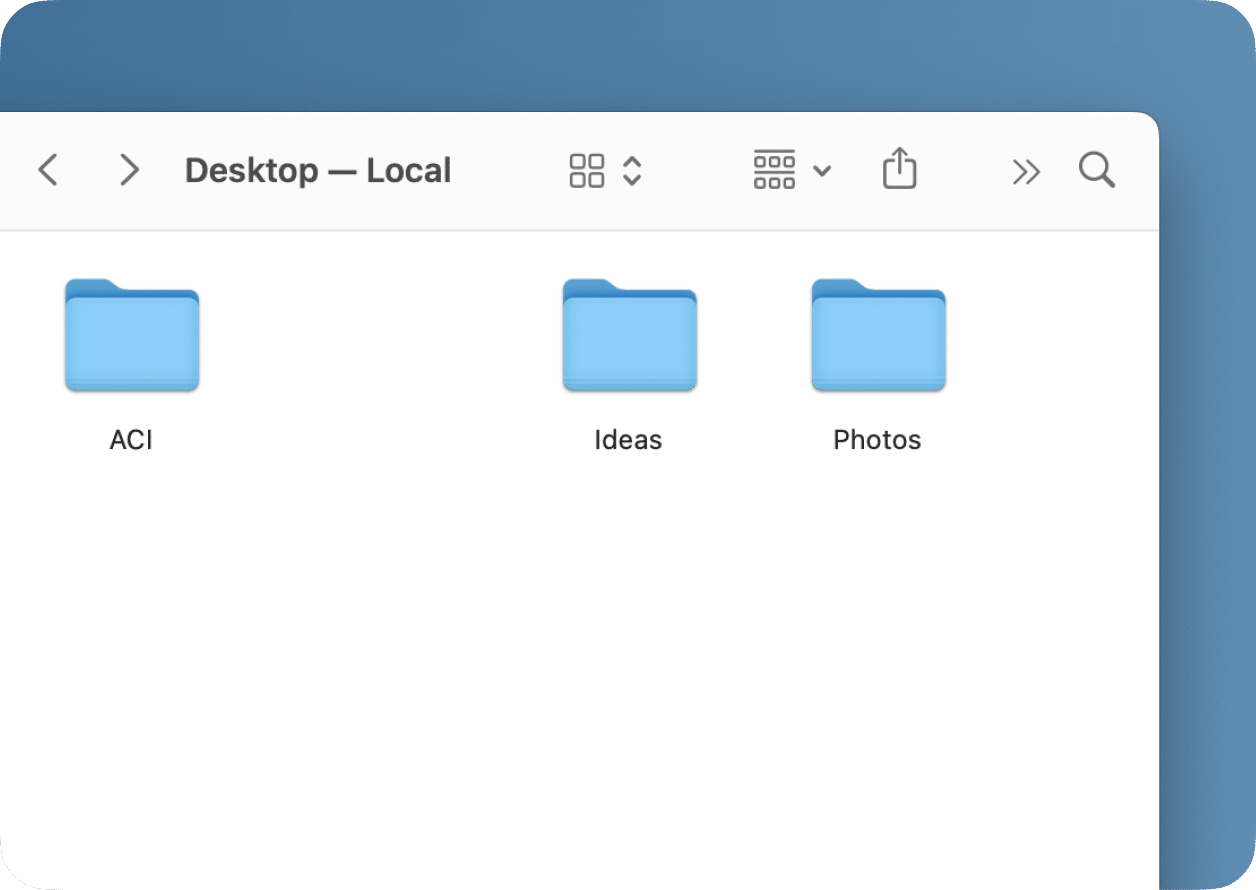Click the Desktop — Local window title

[x=318, y=171]
